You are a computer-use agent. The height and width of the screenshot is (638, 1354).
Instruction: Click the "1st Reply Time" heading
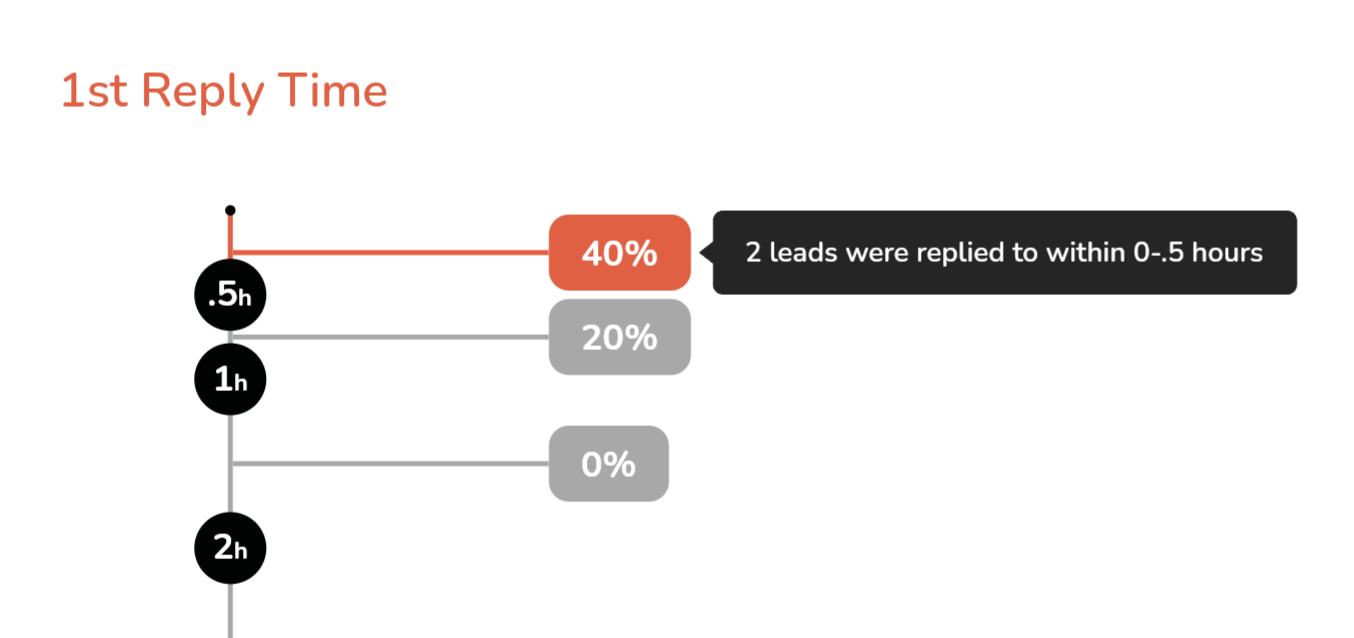[224, 91]
